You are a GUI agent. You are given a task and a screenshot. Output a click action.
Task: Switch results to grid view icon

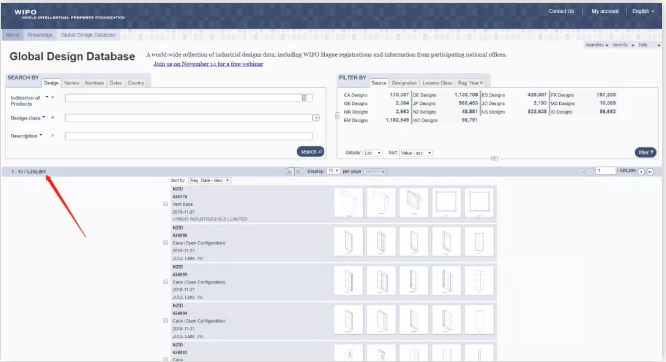(298, 171)
